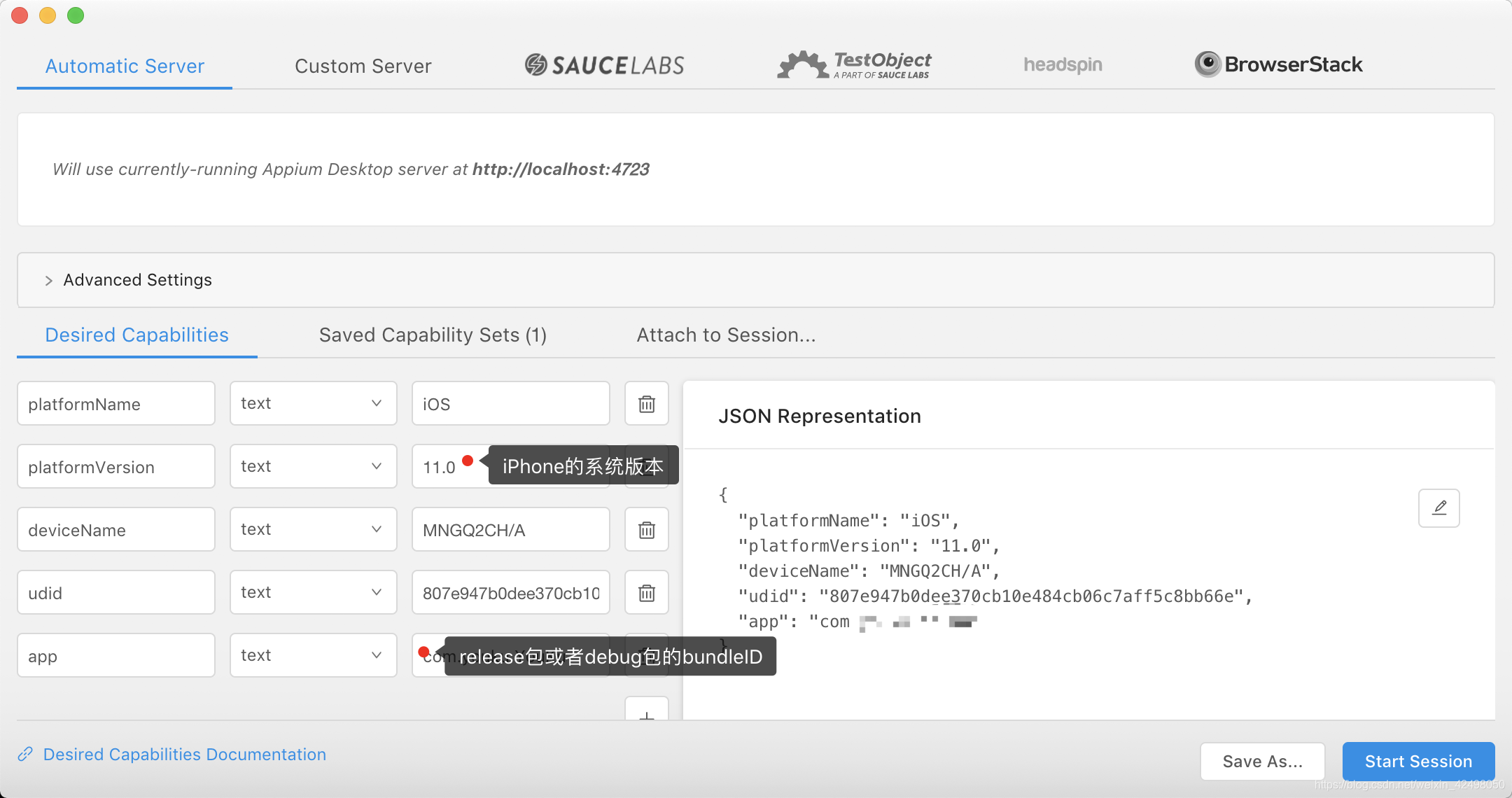Click the Save As... button
The image size is (1512, 798).
pyautogui.click(x=1262, y=761)
